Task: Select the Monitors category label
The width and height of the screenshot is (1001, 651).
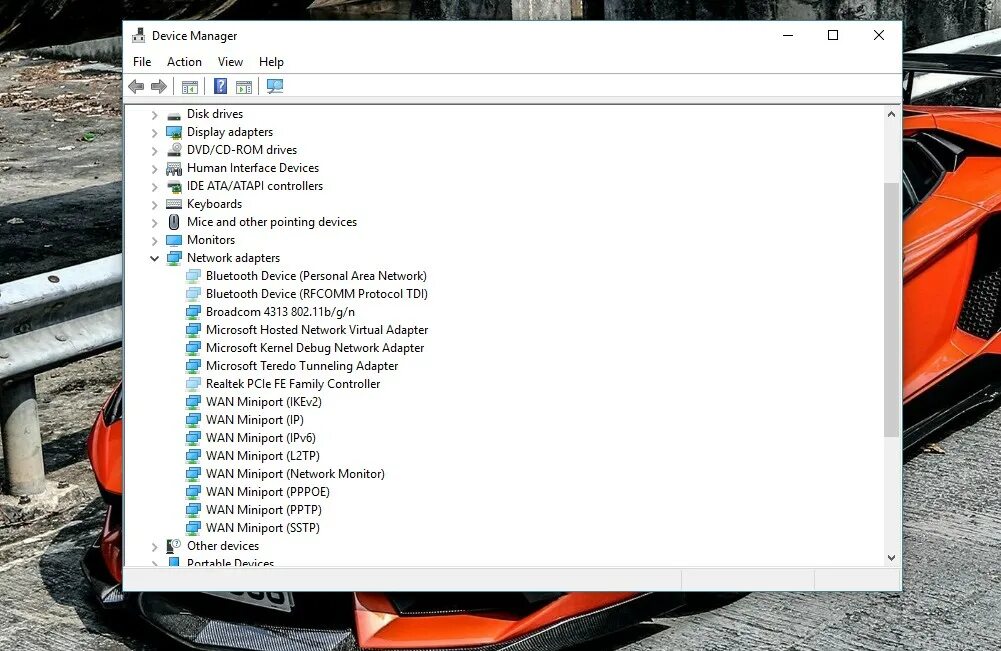Action: pyautogui.click(x=211, y=240)
